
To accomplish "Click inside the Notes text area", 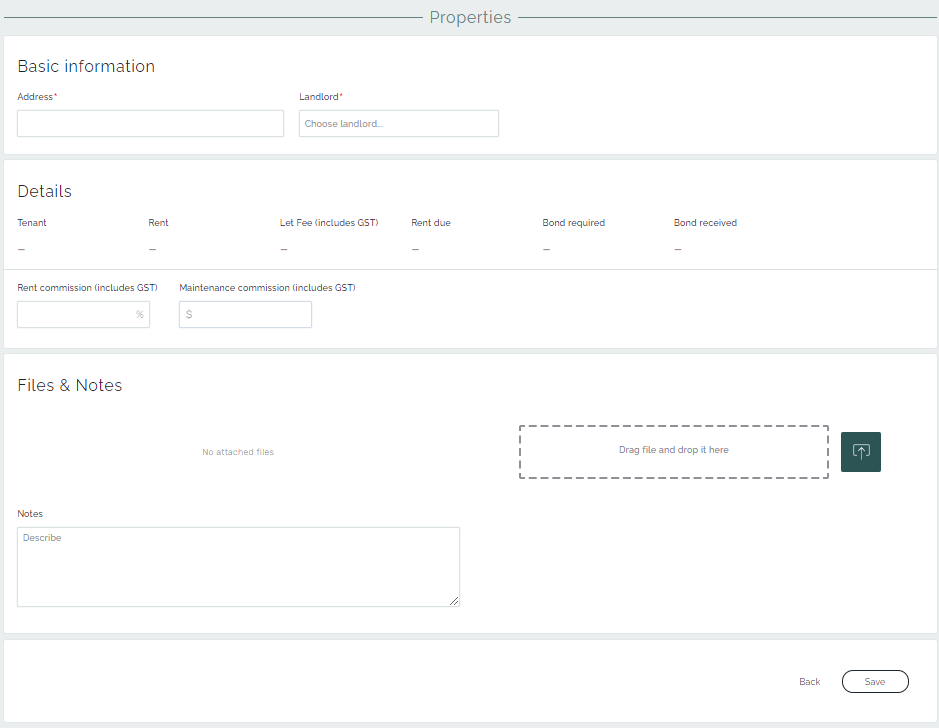I will 238,567.
